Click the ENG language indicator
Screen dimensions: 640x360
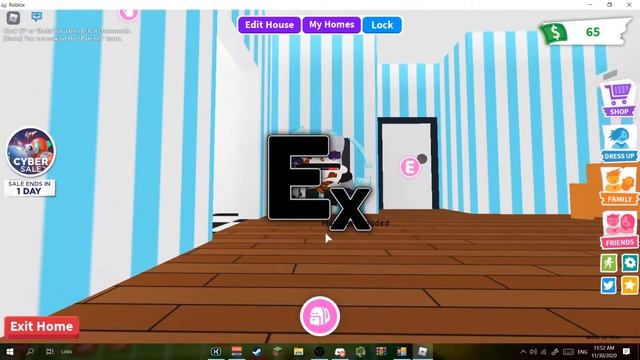(582, 351)
